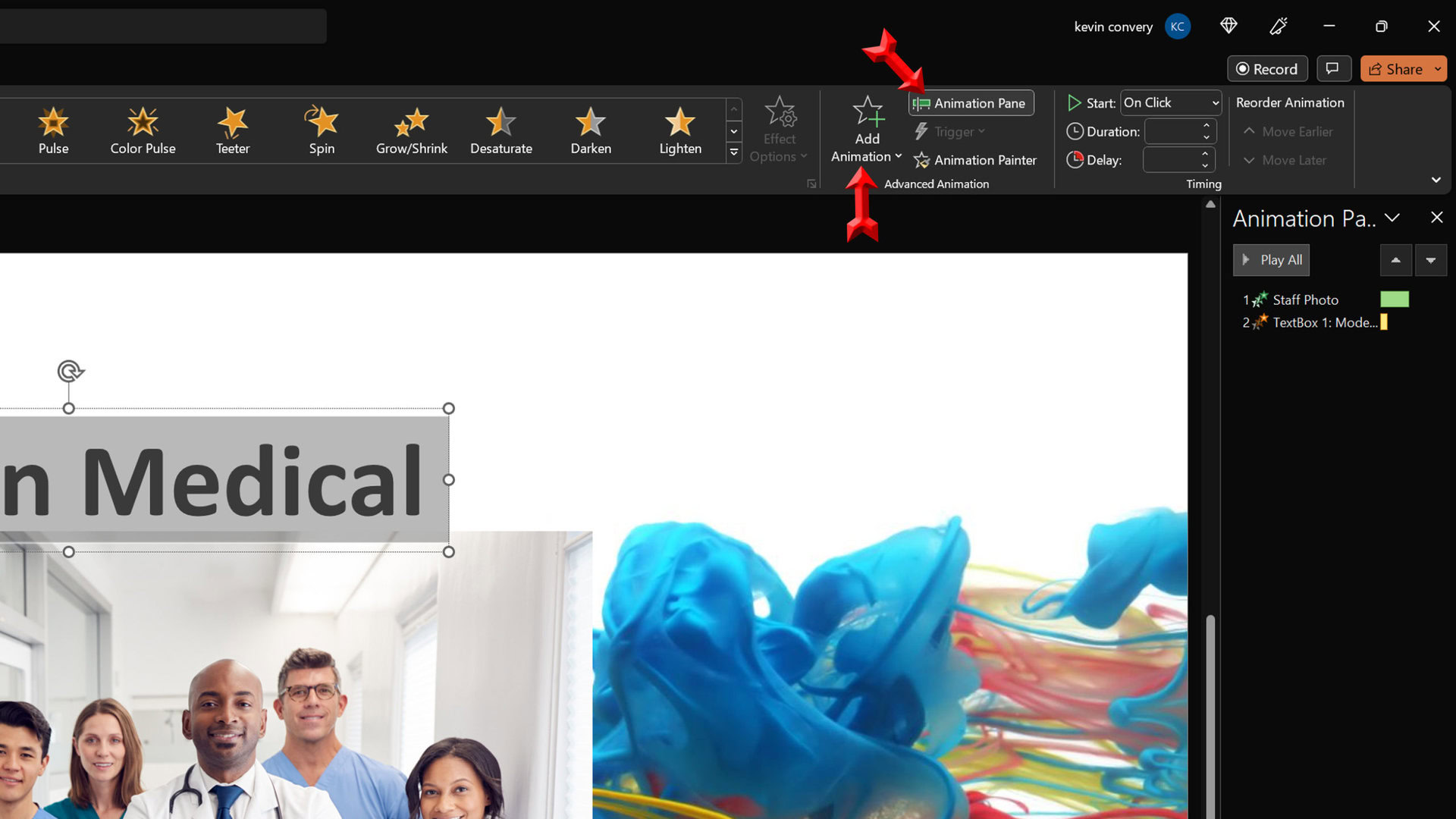Open the Animation Pane options chevron
Screen dimensions: 1456x819
[x=1392, y=218]
